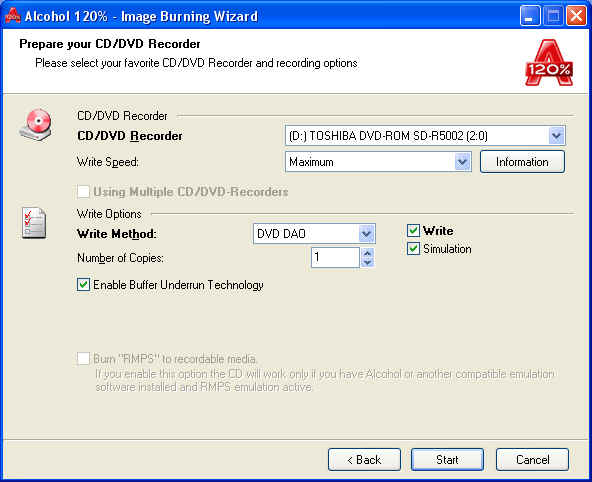Click the red CD recorder drive icon
592x482 pixels.
click(x=35, y=125)
